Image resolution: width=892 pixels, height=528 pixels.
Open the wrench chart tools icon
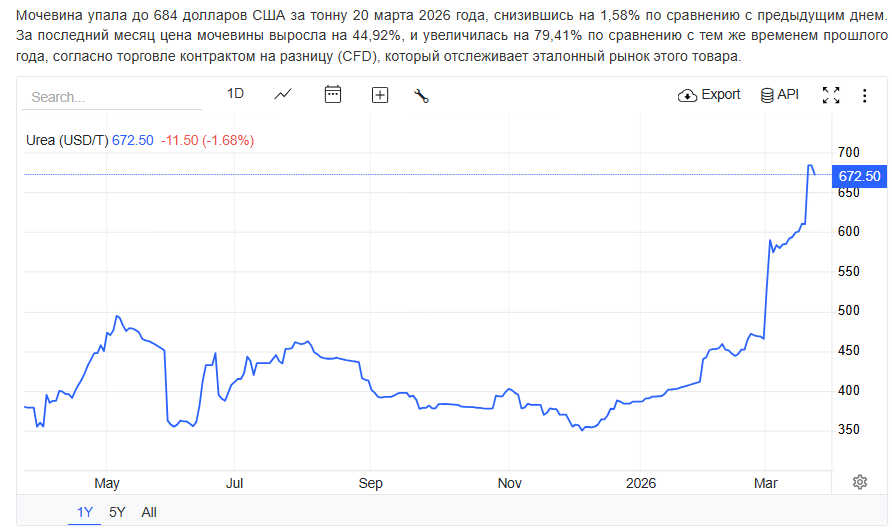pyautogui.click(x=421, y=95)
